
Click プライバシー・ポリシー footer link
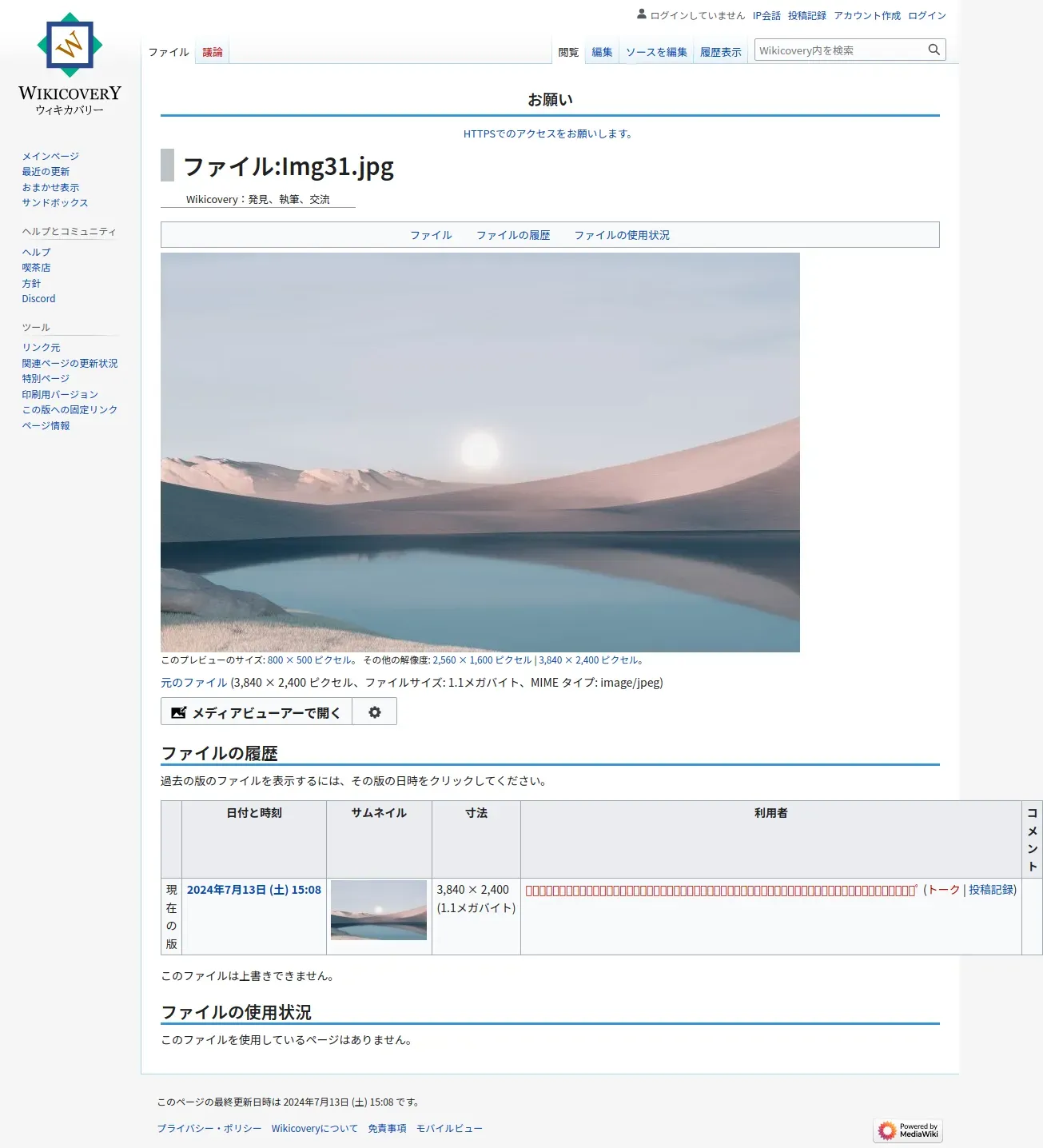pos(209,1129)
